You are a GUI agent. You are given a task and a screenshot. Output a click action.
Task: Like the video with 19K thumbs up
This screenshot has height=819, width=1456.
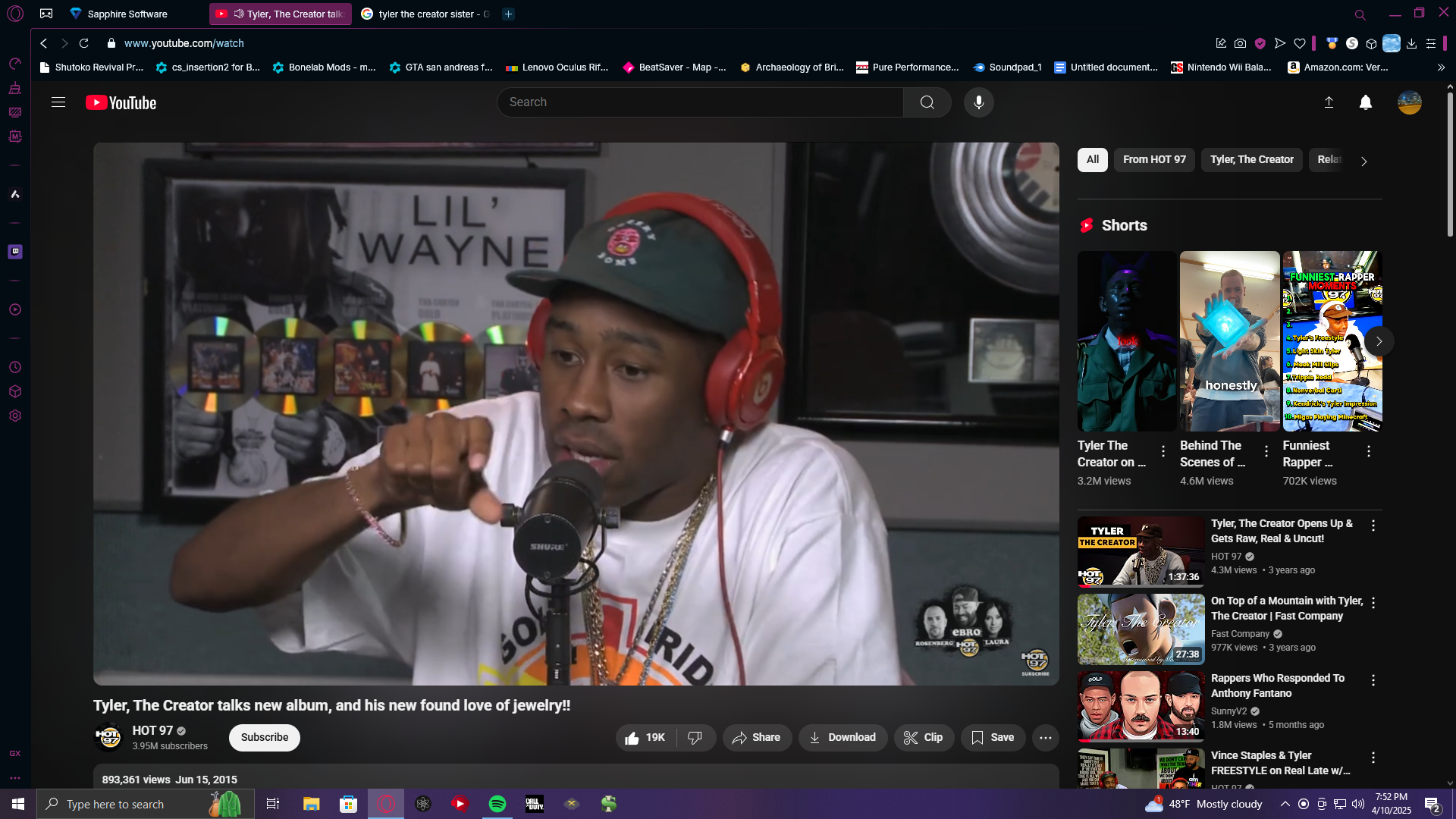point(645,737)
